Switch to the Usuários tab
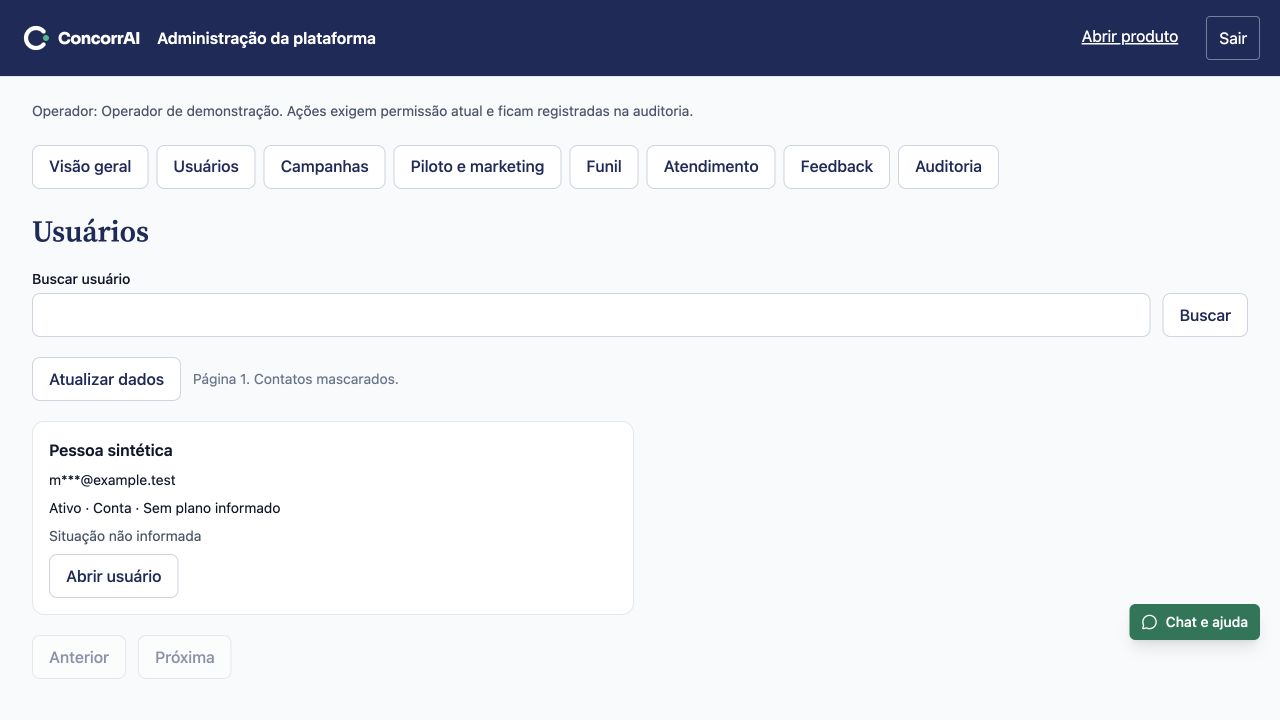Viewport: 1280px width, 720px height. click(x=206, y=167)
